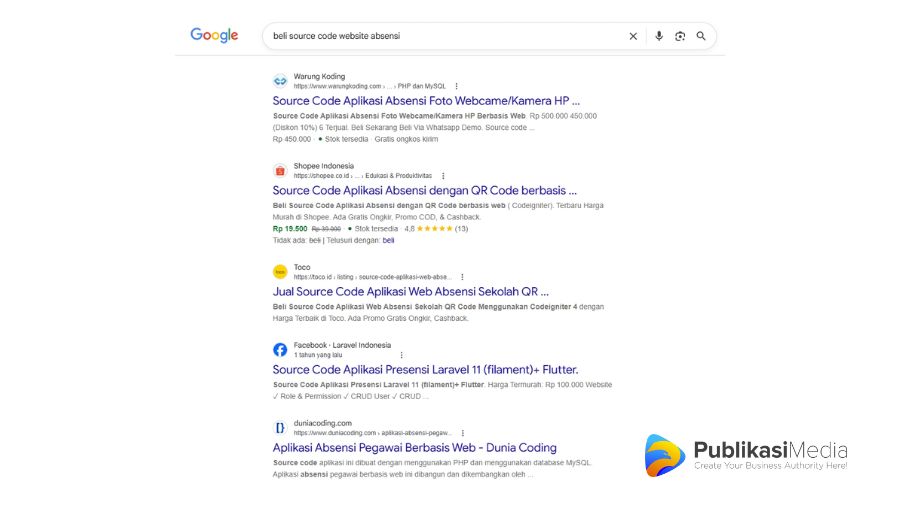Focus the Google search input field
Viewport: 900px width, 506px height.
tap(440, 36)
